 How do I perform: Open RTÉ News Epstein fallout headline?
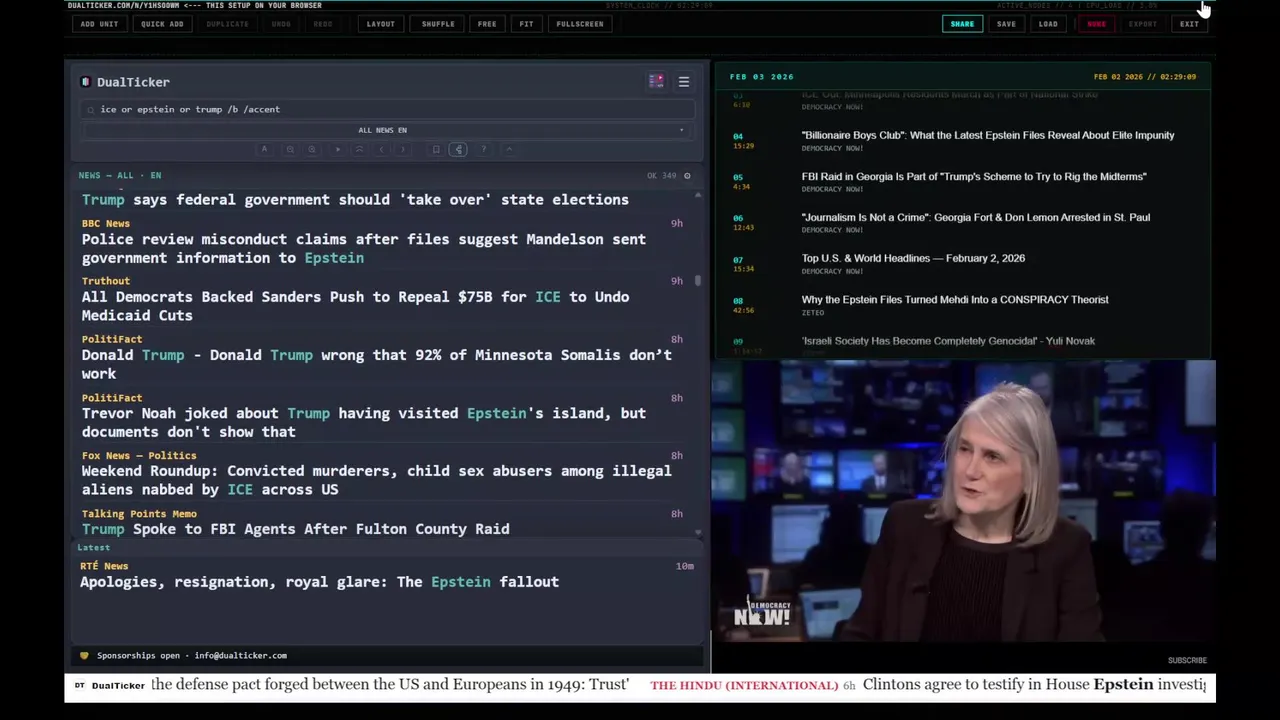[x=319, y=582]
